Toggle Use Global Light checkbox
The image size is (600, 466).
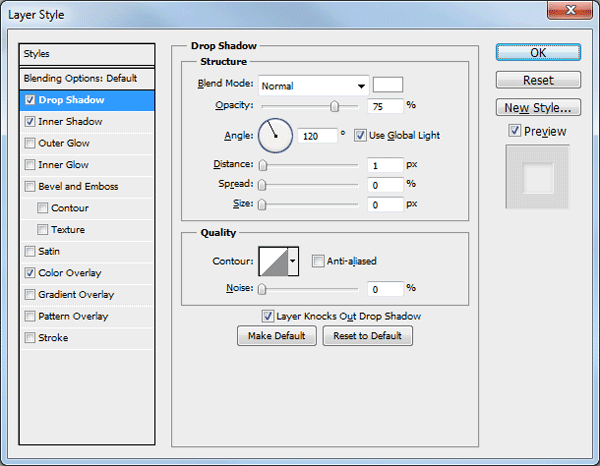coord(360,135)
